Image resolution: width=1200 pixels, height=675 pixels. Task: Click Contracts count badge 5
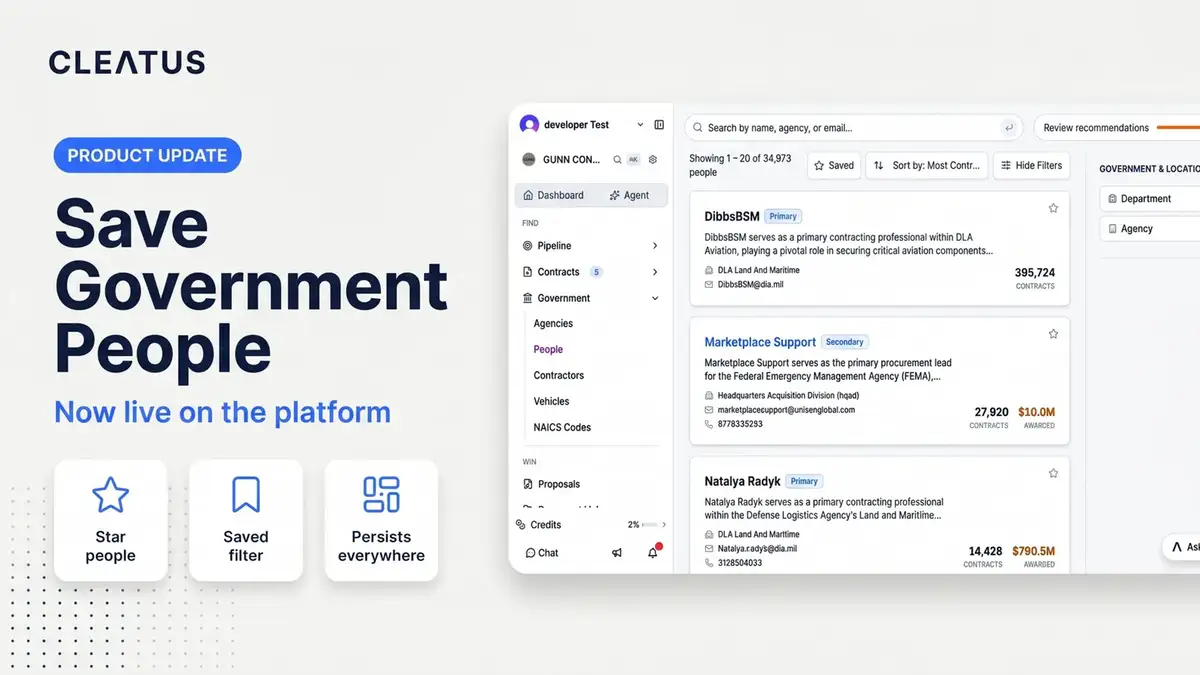(x=596, y=272)
